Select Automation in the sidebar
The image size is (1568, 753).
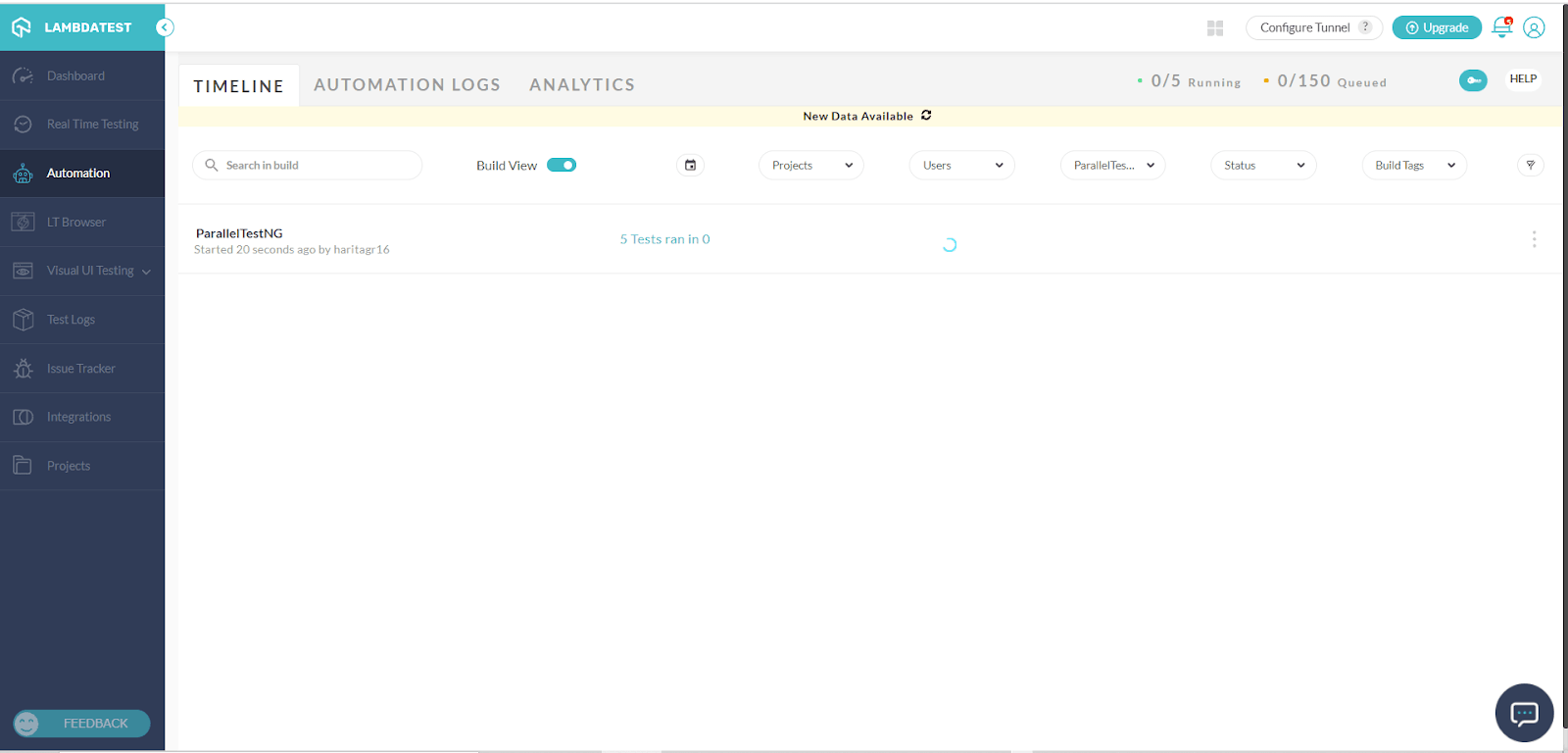click(x=82, y=174)
